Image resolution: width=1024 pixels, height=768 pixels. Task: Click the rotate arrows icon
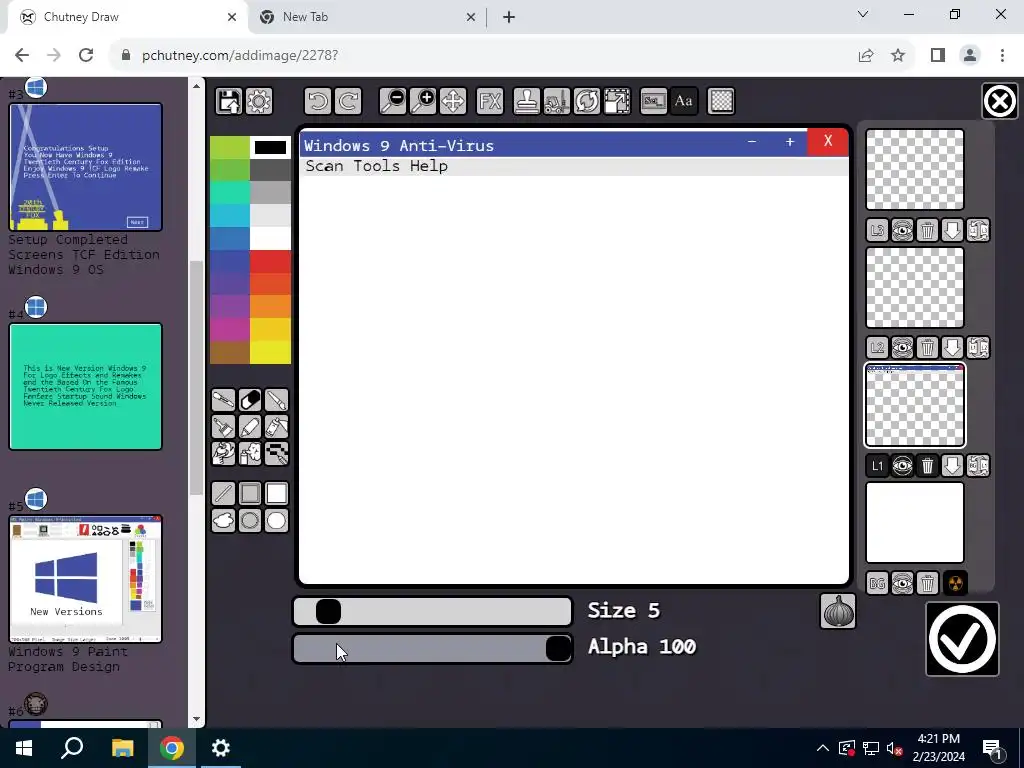[x=586, y=101]
